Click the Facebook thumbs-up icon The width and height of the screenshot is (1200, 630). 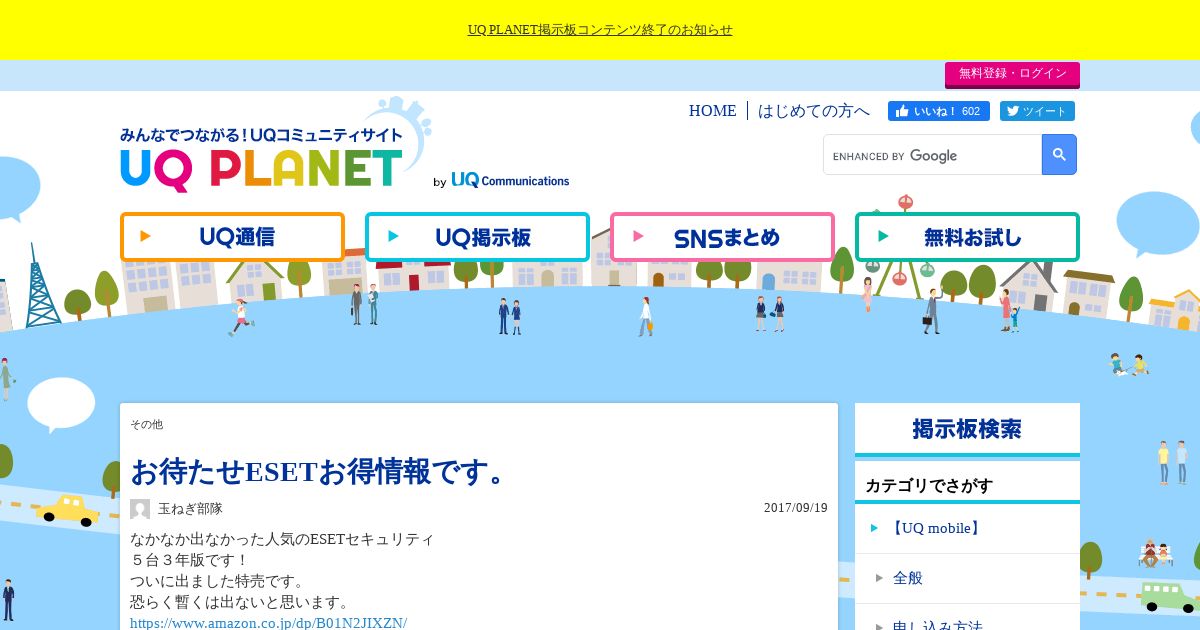pyautogui.click(x=902, y=111)
